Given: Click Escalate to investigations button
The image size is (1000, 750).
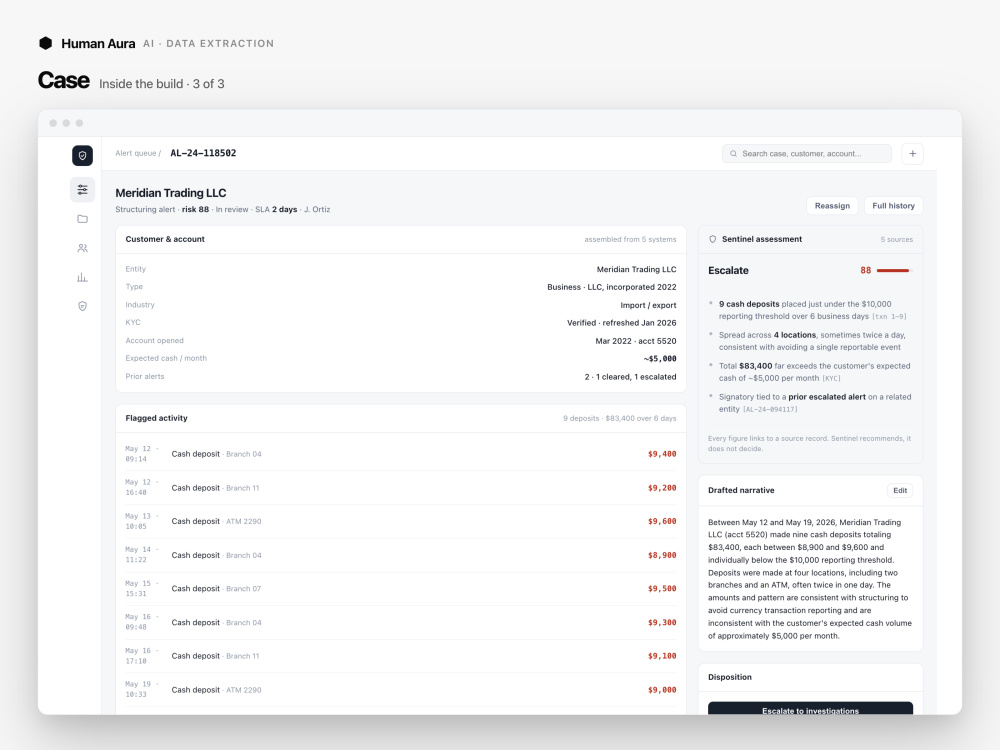Looking at the screenshot, I should click(x=810, y=708).
